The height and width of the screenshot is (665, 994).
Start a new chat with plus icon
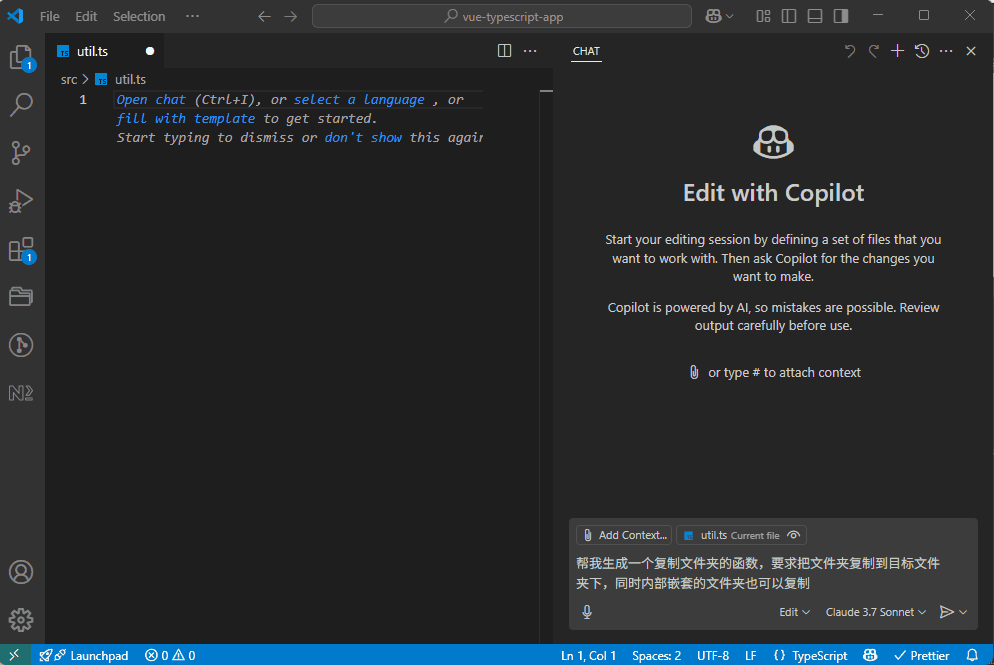point(898,51)
